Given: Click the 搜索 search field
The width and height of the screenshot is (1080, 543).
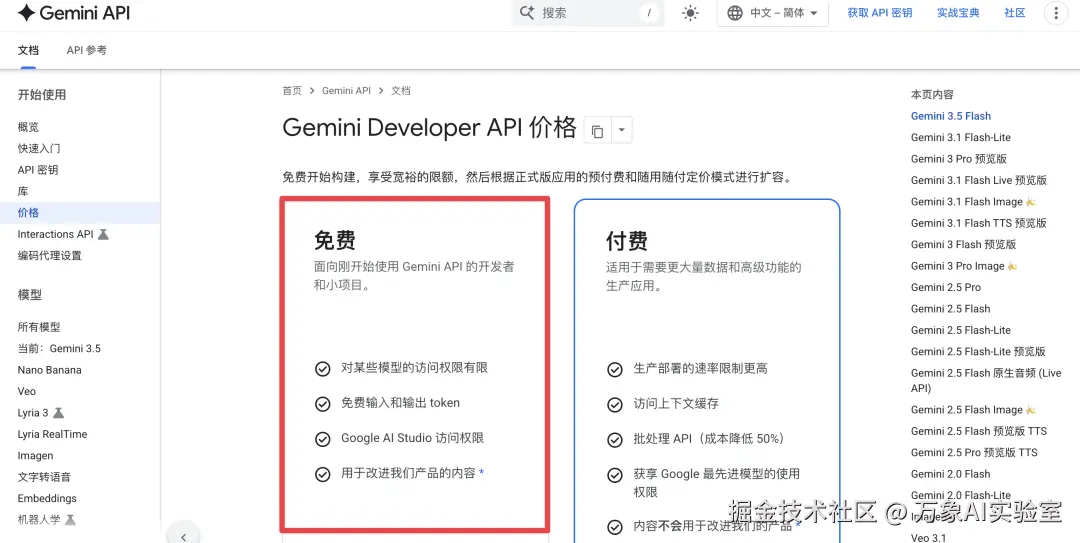Looking at the screenshot, I should point(588,13).
